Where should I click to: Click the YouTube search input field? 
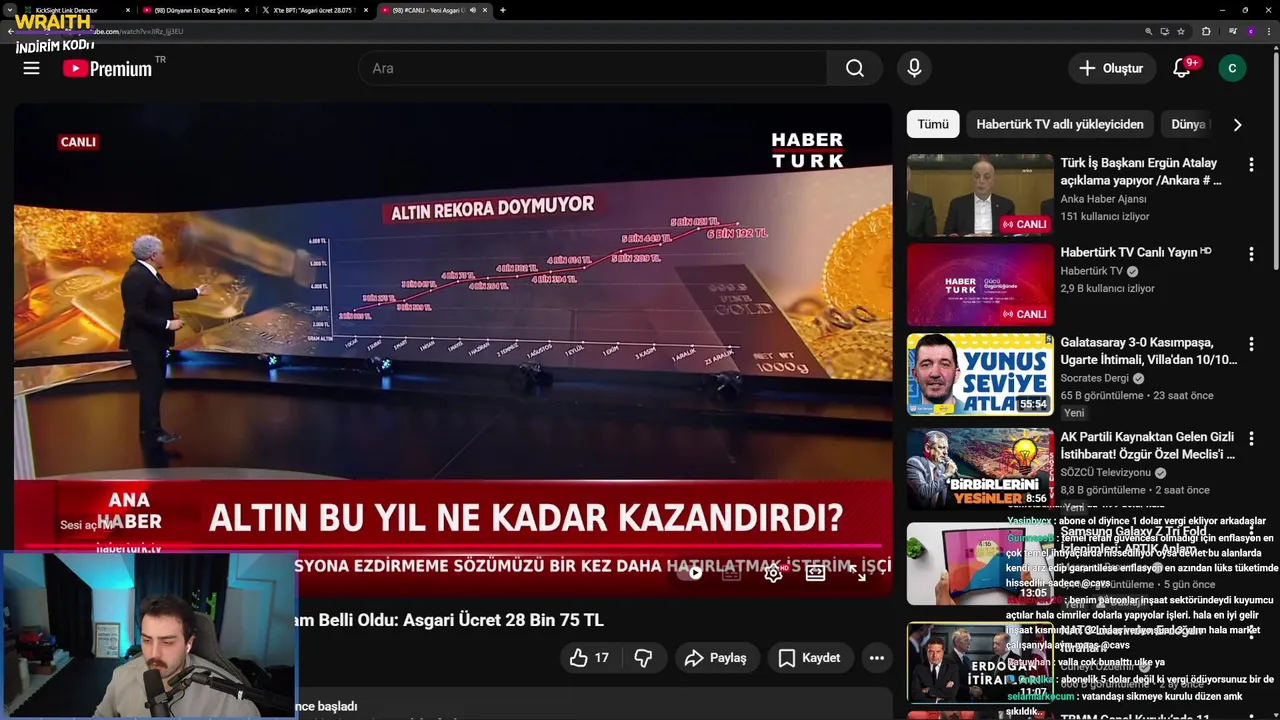592,68
